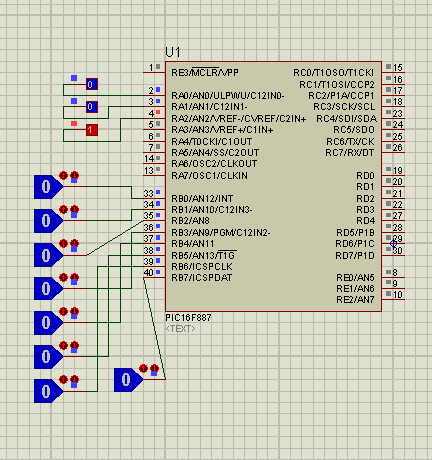432x460 pixels.
Task: Click the RA7/OSC1/CLKIN pin label
Action: [209, 175]
